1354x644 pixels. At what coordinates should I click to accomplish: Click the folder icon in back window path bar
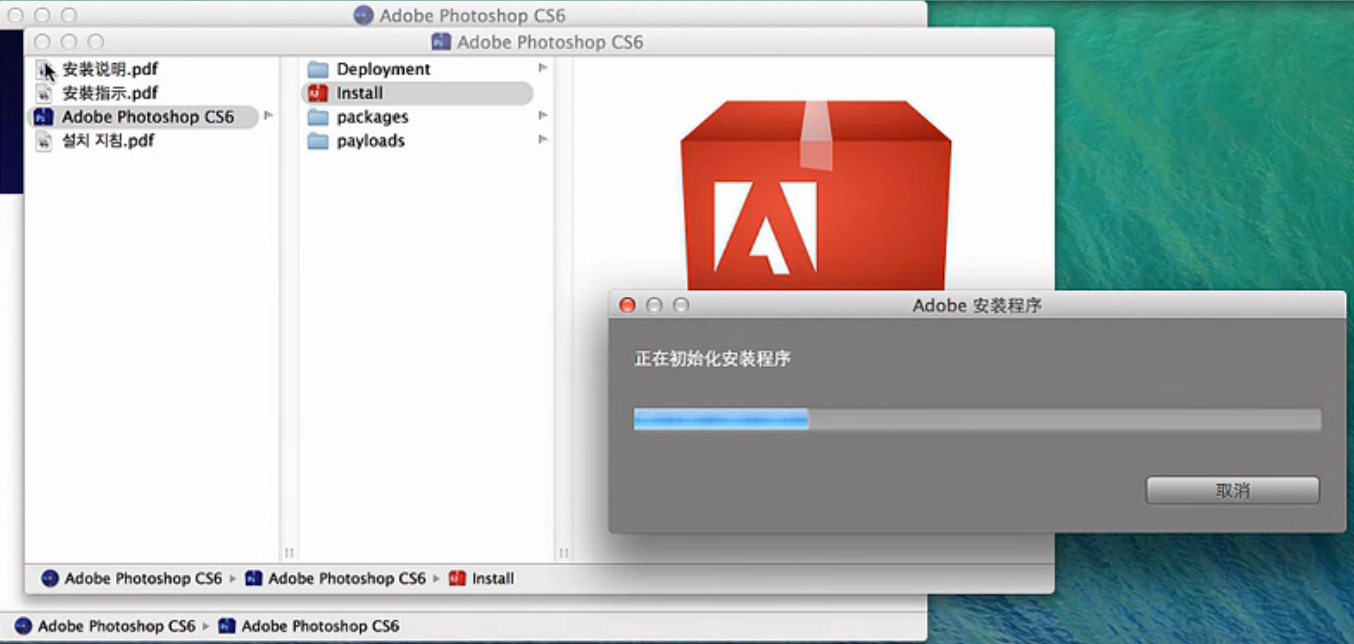pos(227,626)
